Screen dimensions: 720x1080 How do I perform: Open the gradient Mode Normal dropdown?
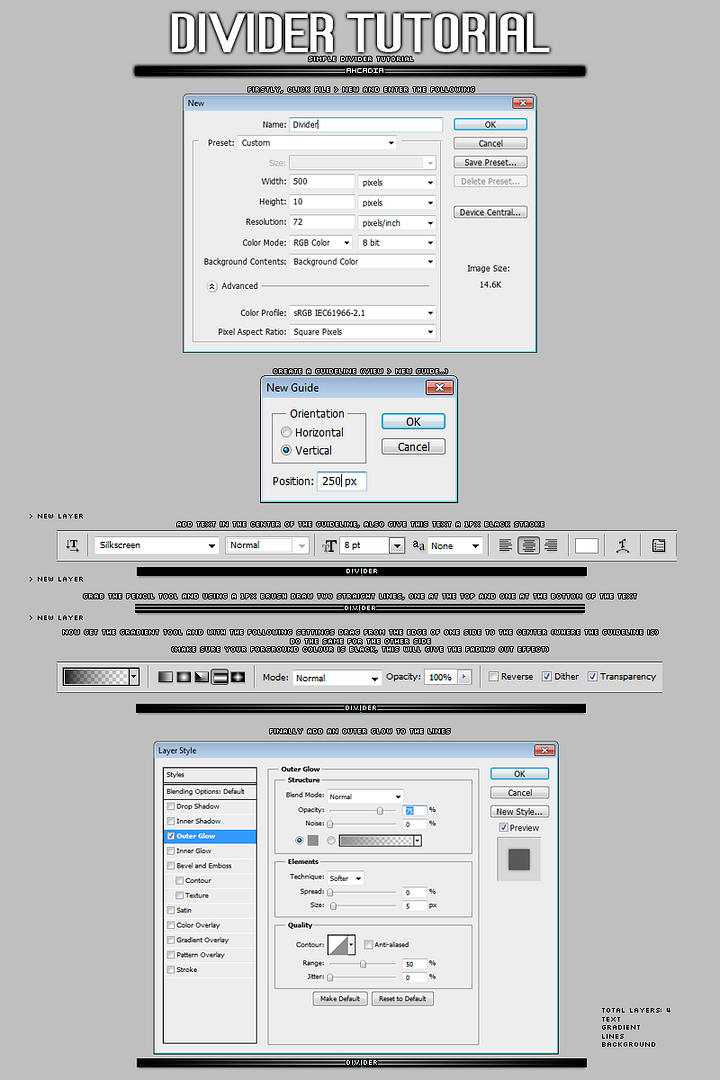pyautogui.click(x=337, y=678)
